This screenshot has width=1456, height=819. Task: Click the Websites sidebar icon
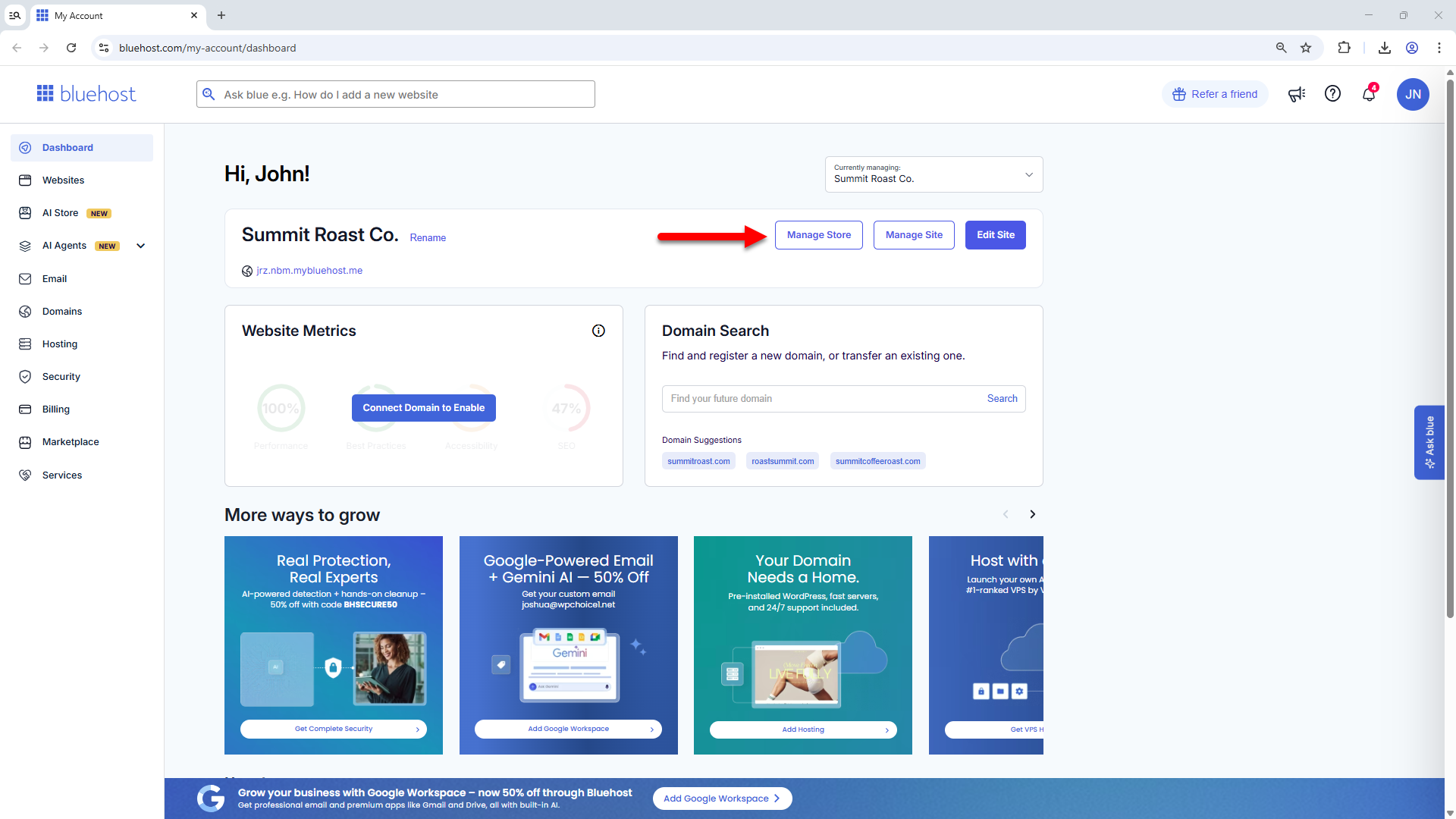click(x=25, y=180)
